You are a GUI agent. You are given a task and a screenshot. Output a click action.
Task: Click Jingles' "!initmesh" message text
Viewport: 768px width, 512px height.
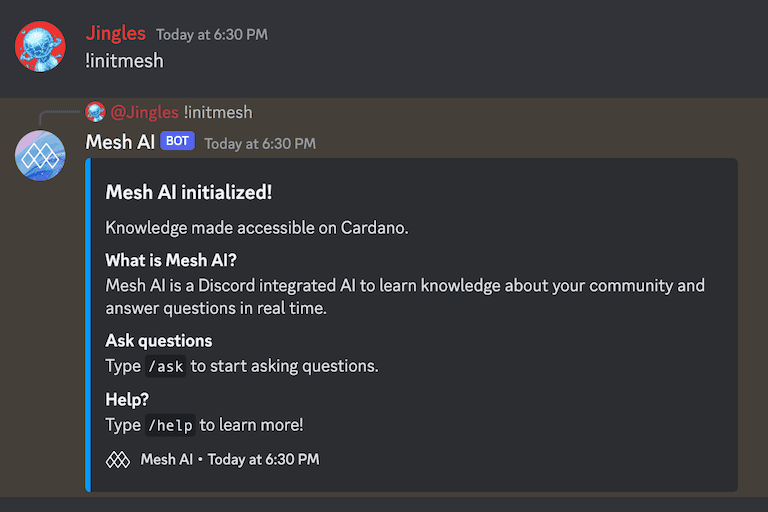click(x=124, y=61)
